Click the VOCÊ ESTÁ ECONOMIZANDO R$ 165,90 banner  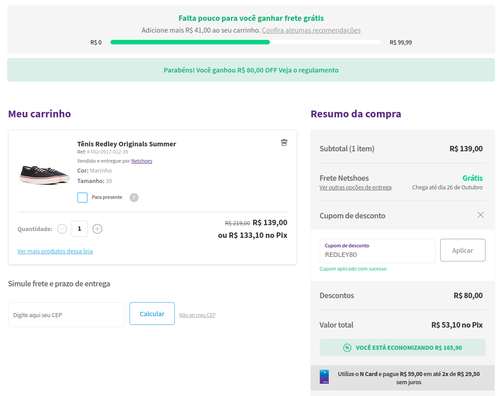pyautogui.click(x=402, y=348)
